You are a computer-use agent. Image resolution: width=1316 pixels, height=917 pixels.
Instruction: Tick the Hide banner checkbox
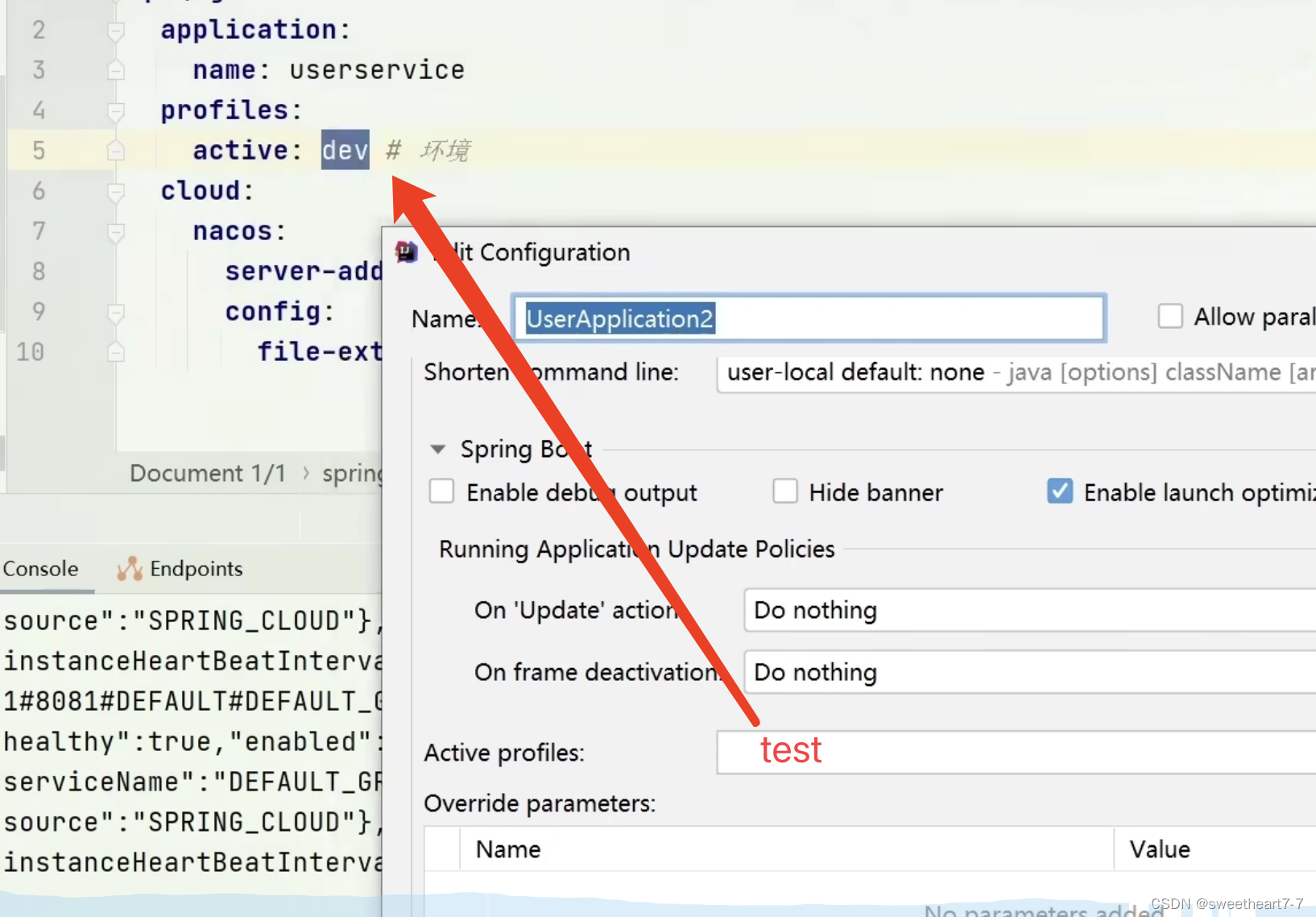(785, 492)
